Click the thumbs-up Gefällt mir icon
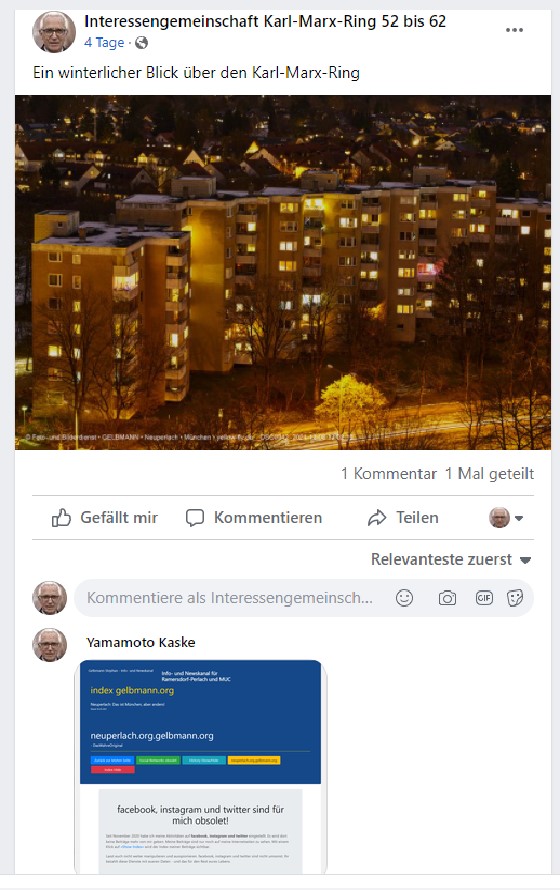 [x=61, y=517]
